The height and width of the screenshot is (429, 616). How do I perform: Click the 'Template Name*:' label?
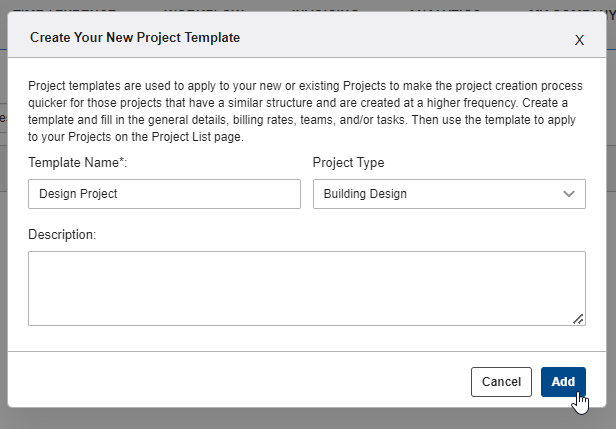coord(78,162)
